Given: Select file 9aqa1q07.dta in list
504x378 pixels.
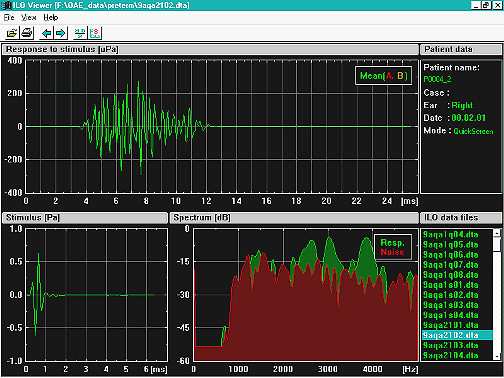Looking at the screenshot, I should (x=451, y=265).
